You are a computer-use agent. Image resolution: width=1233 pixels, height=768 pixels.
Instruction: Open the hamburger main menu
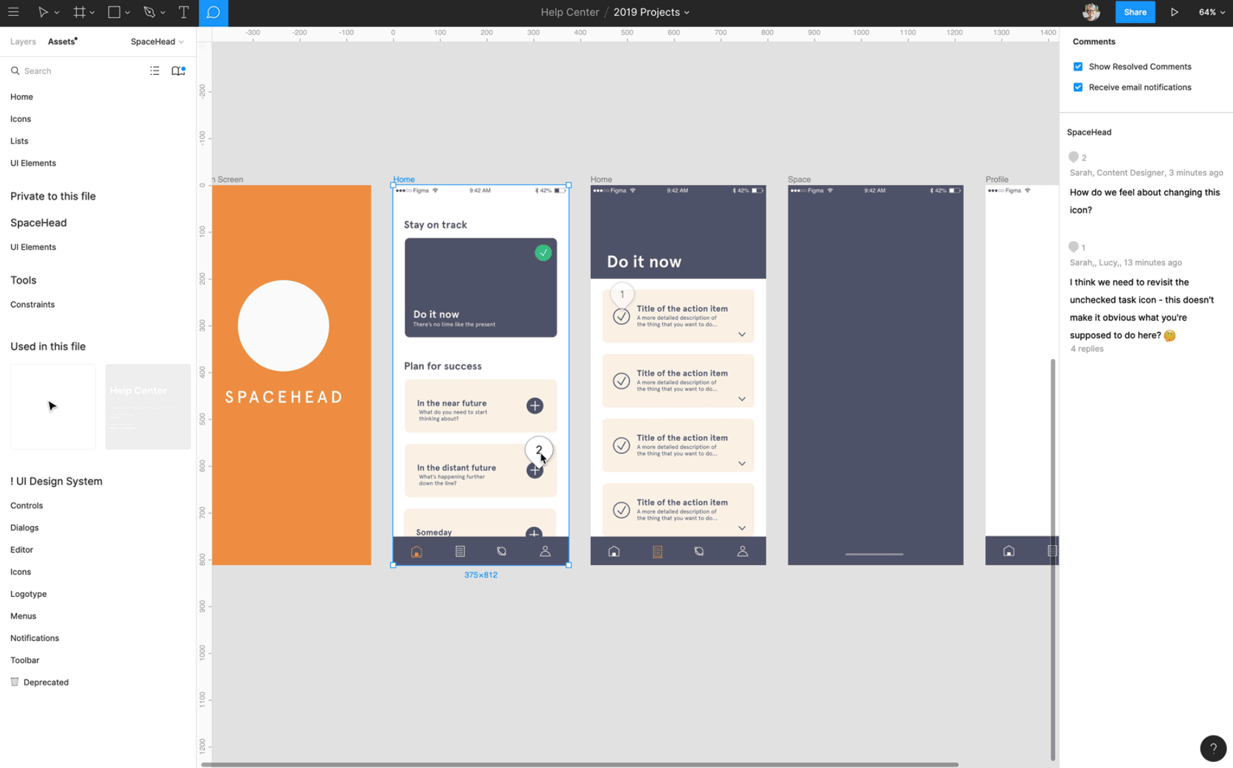(13, 12)
